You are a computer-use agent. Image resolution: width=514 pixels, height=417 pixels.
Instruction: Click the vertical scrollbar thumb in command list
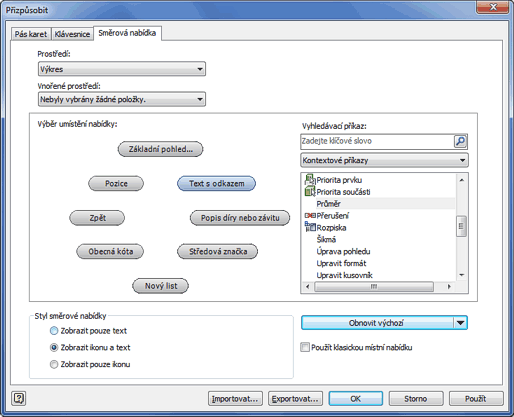(x=461, y=226)
